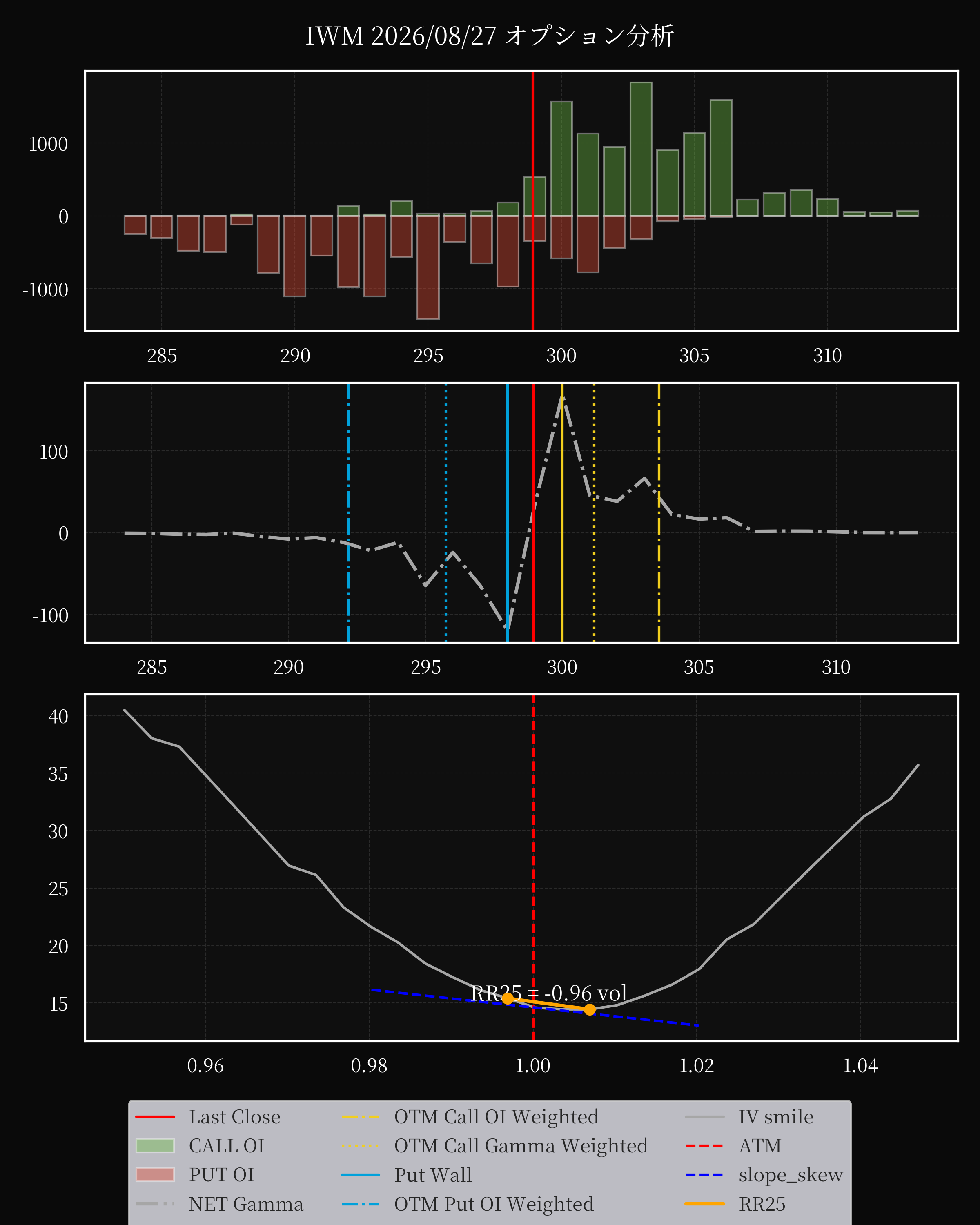Select the 'CALL OI' legend label
Screen dimensions: 980x1225
point(227,1146)
